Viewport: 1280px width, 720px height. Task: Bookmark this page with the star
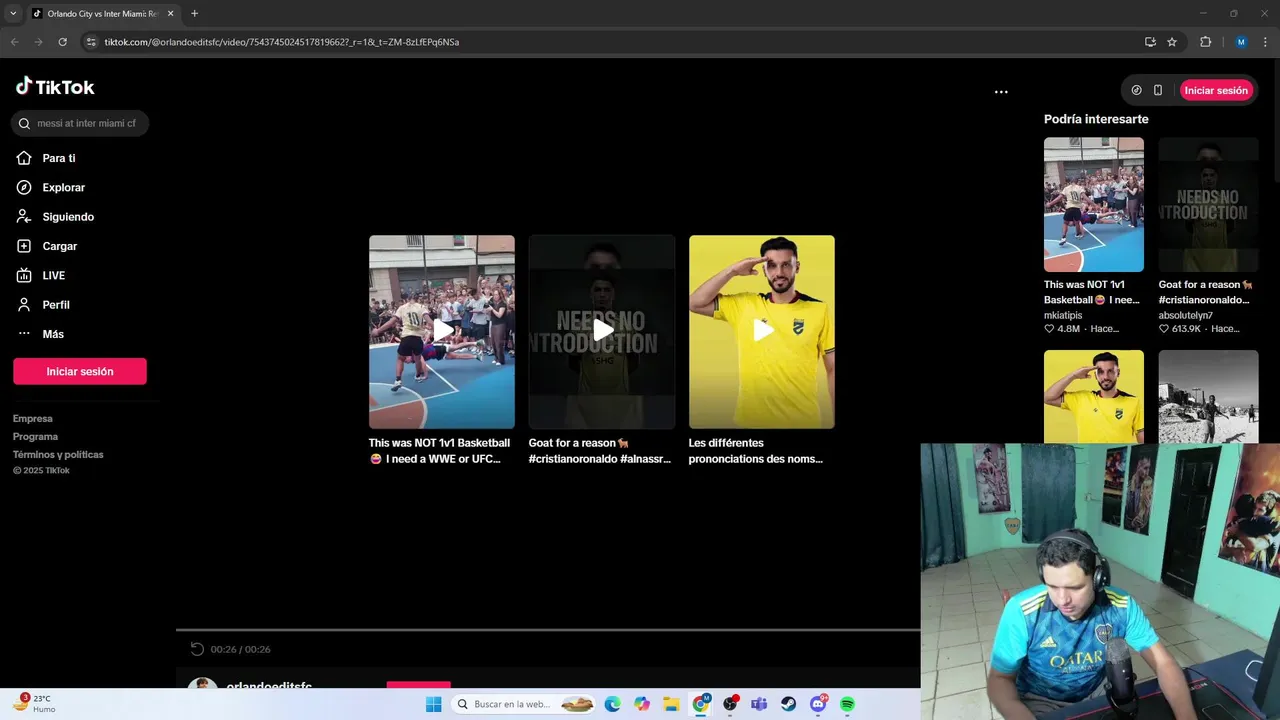click(1172, 42)
